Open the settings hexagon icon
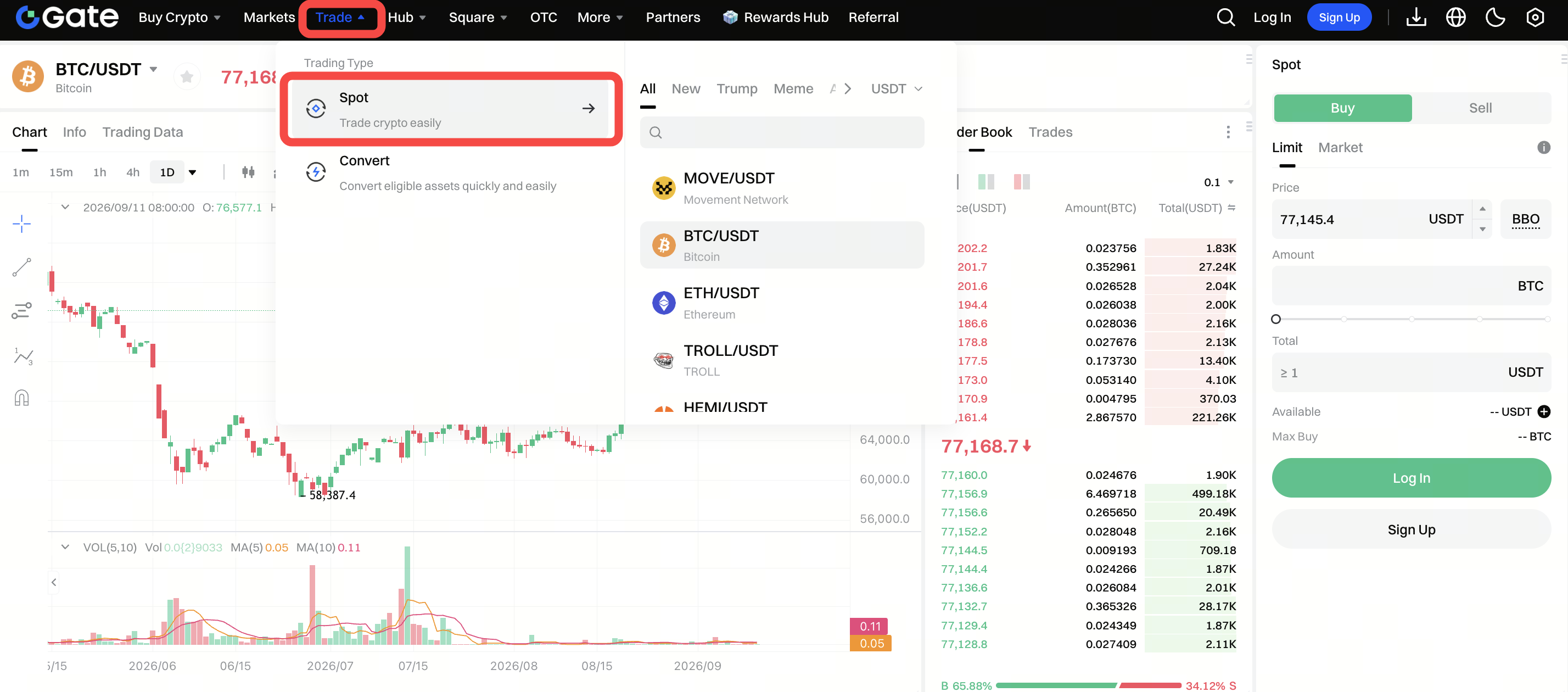 click(x=1535, y=18)
